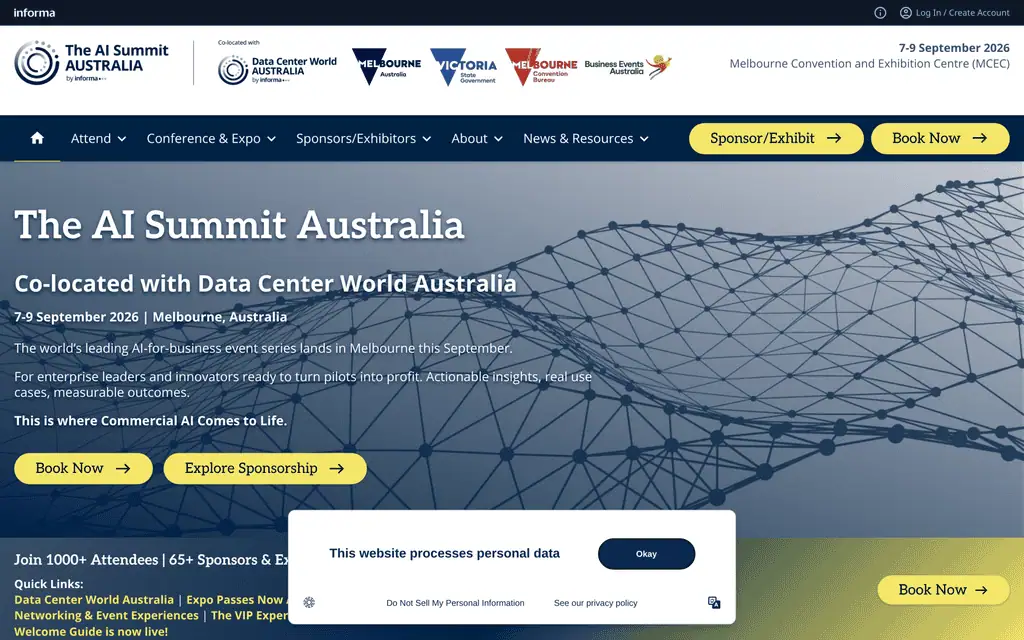The image size is (1024, 640).
Task: Click The AI Summit Australia hero heading
Action: (x=239, y=225)
